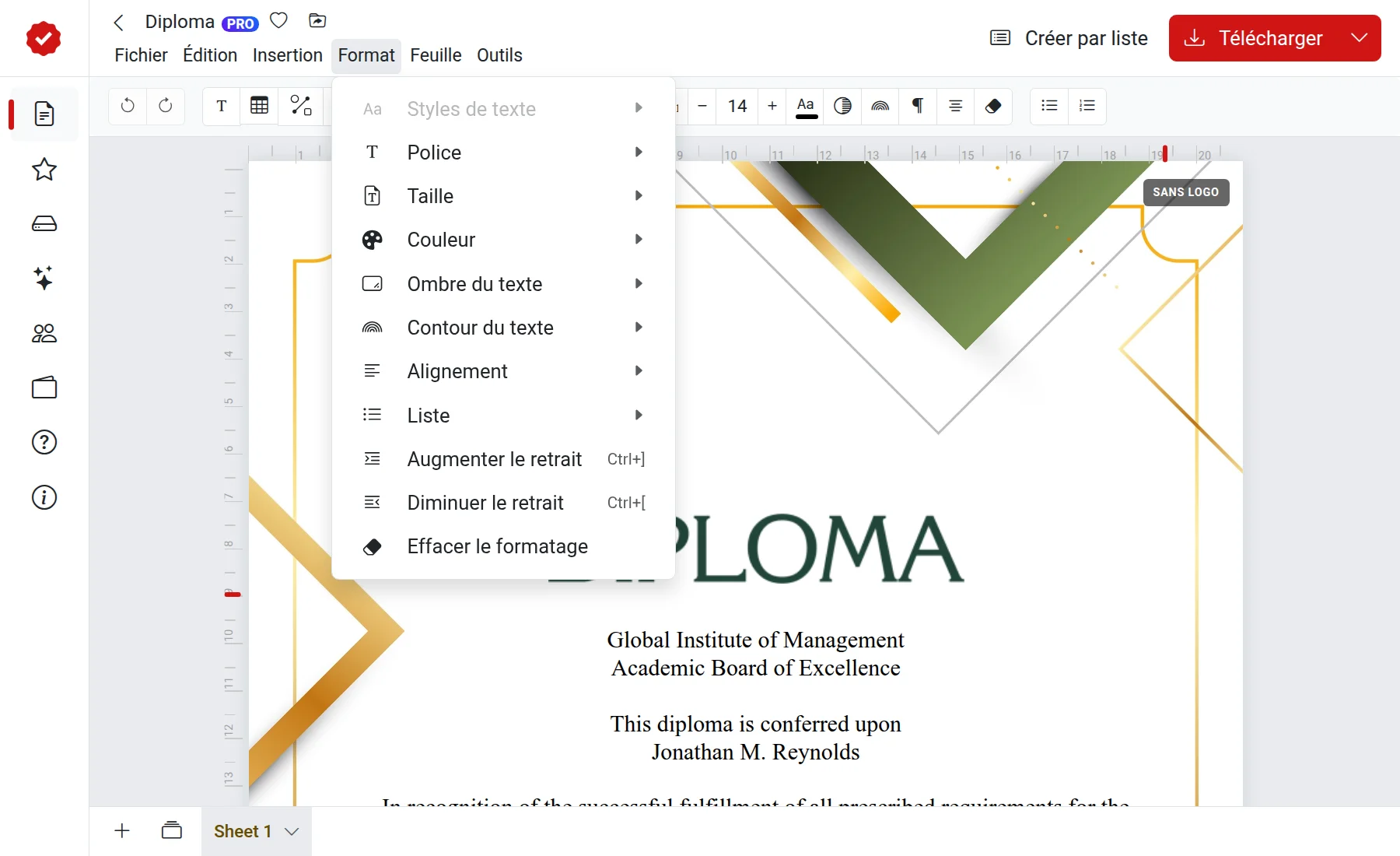The width and height of the screenshot is (1400, 856).
Task: Open the Feuille menu
Action: point(436,55)
